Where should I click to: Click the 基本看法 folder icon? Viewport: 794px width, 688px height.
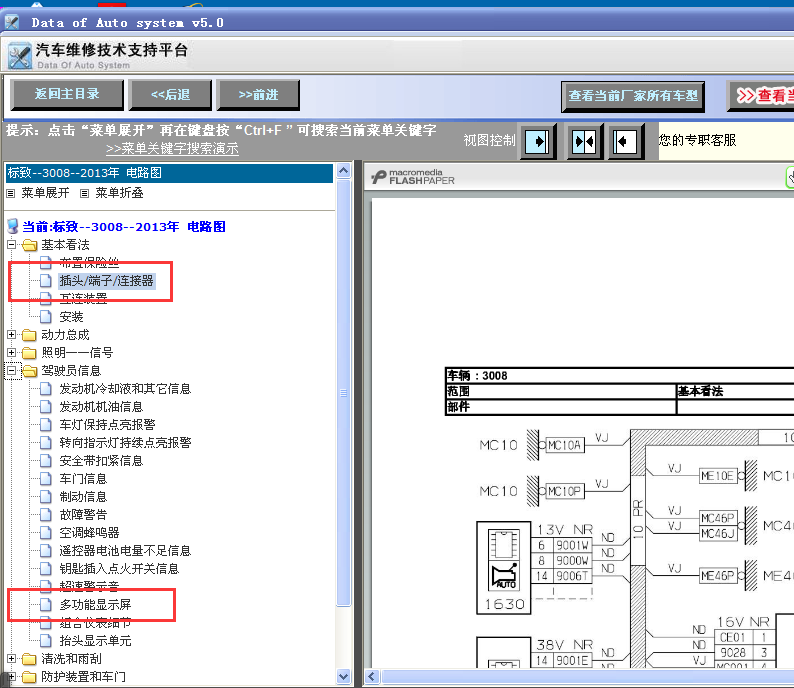tap(30, 245)
